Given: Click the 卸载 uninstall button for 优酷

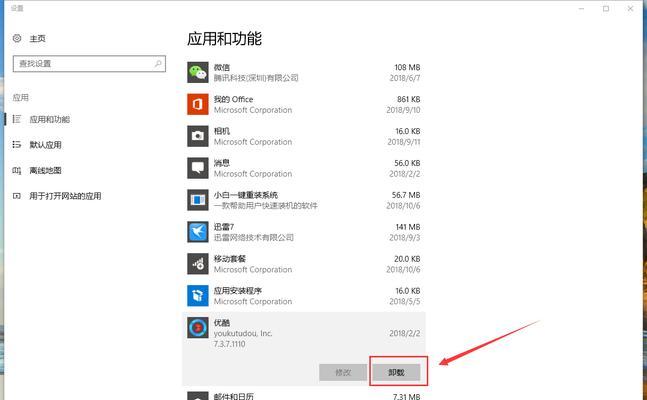Looking at the screenshot, I should point(396,372).
